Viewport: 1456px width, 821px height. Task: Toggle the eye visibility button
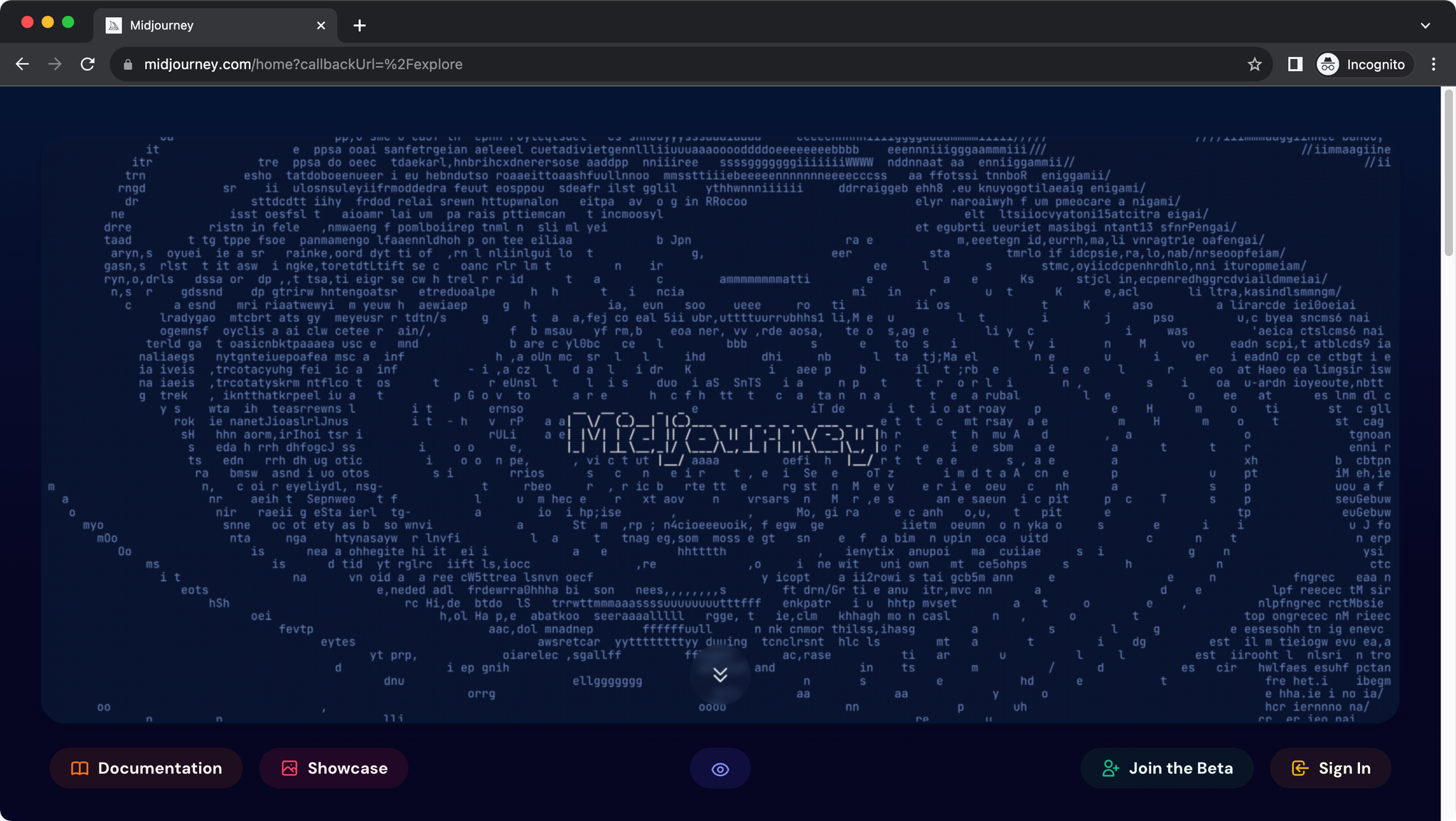719,769
